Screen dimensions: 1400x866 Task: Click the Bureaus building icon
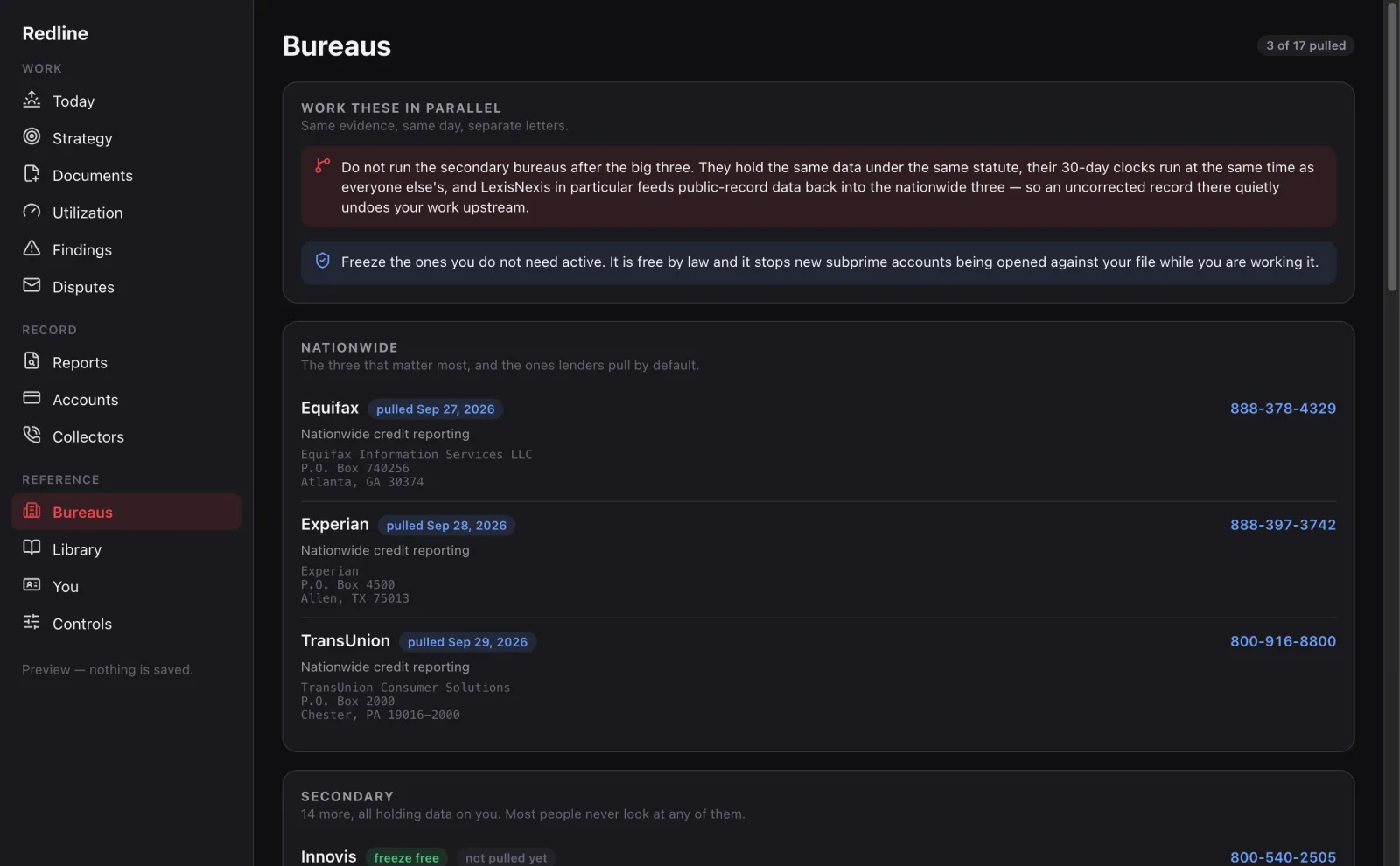point(31,511)
